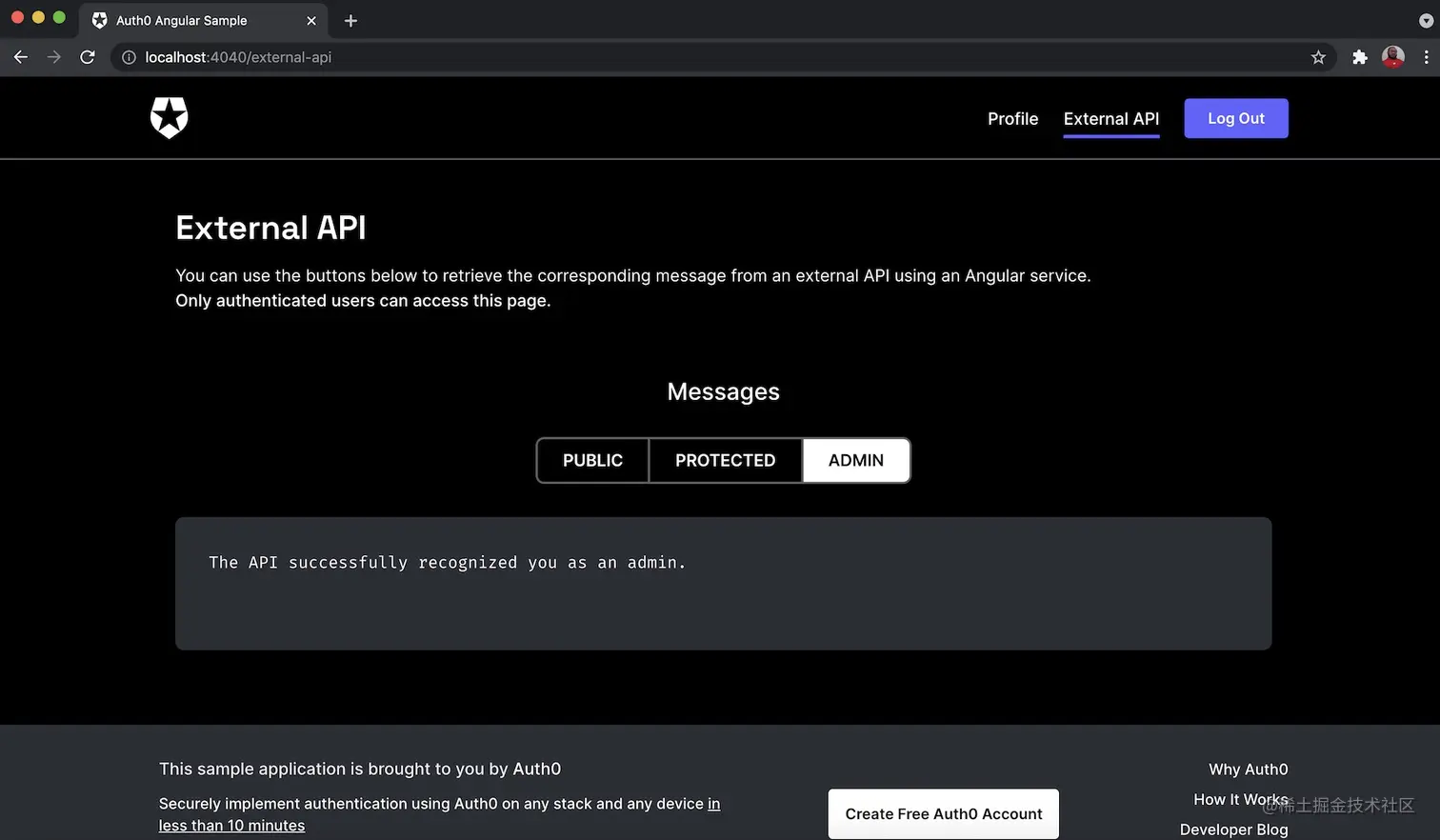Select the PROTECTED message option
The image size is (1440, 840).
pos(725,460)
